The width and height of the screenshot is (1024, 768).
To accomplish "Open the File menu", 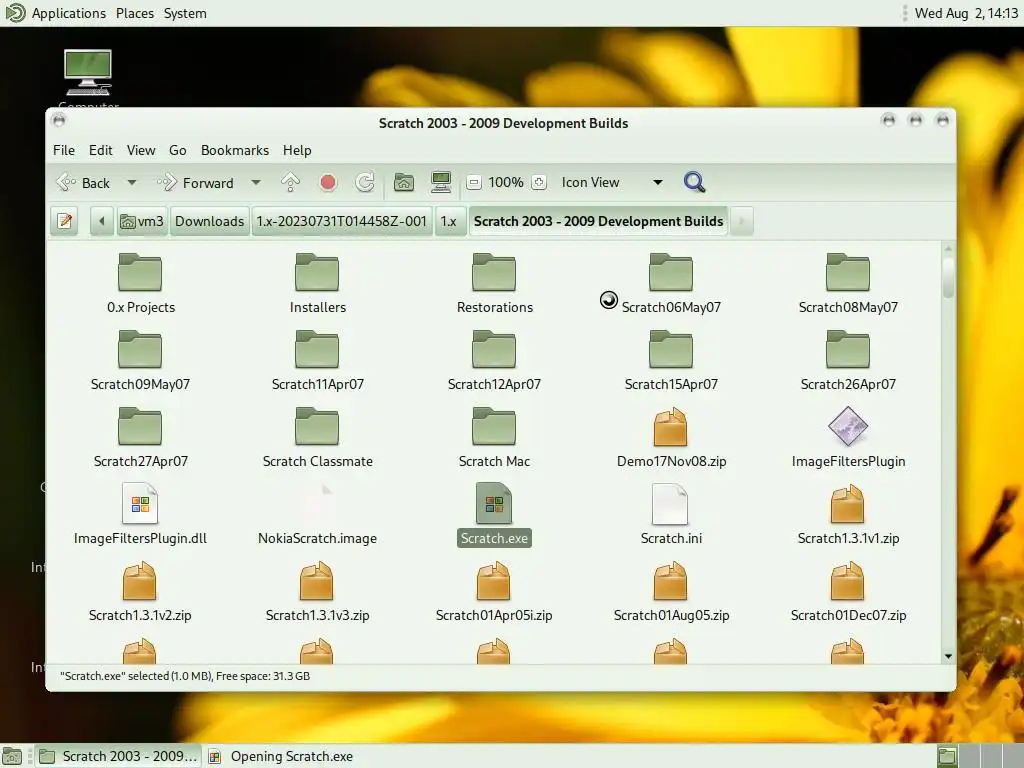I will click(x=64, y=150).
